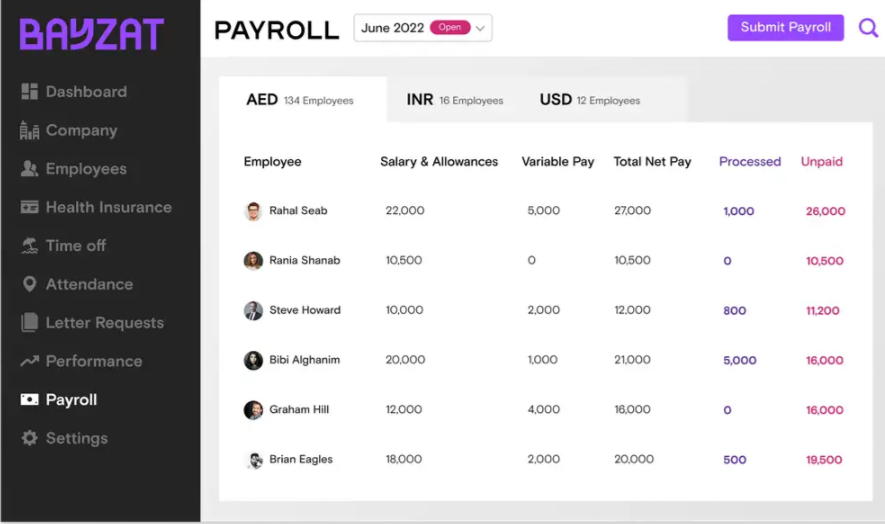Image resolution: width=885 pixels, height=524 pixels.
Task: Open Bibi Alghanim's employee row
Action: pos(545,360)
